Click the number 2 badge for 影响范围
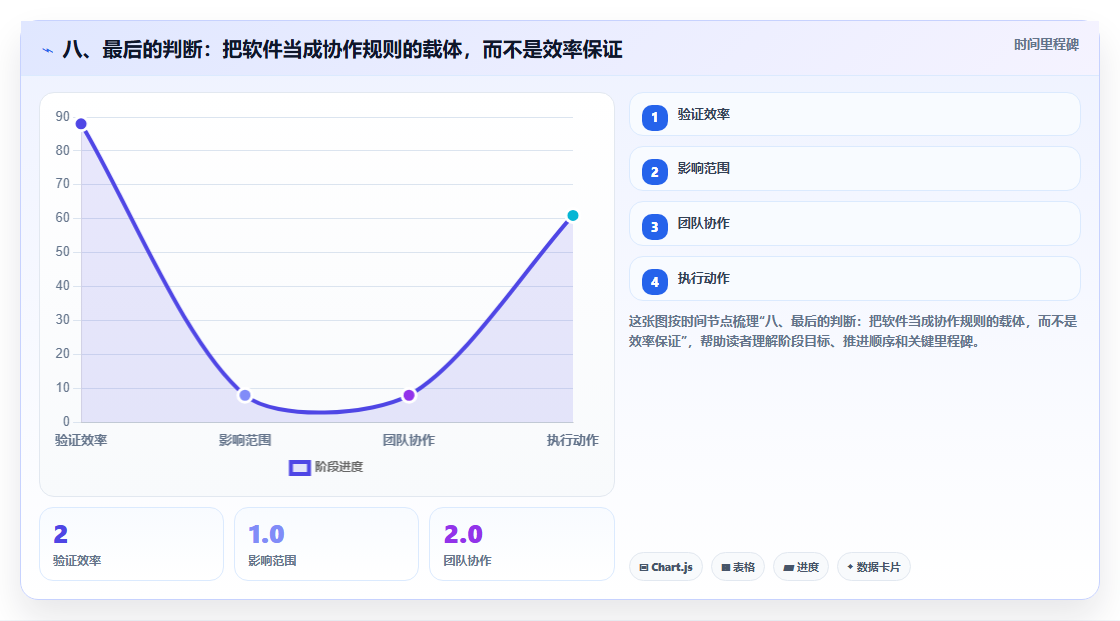Screen dimensions: 1120x621 click(x=654, y=172)
